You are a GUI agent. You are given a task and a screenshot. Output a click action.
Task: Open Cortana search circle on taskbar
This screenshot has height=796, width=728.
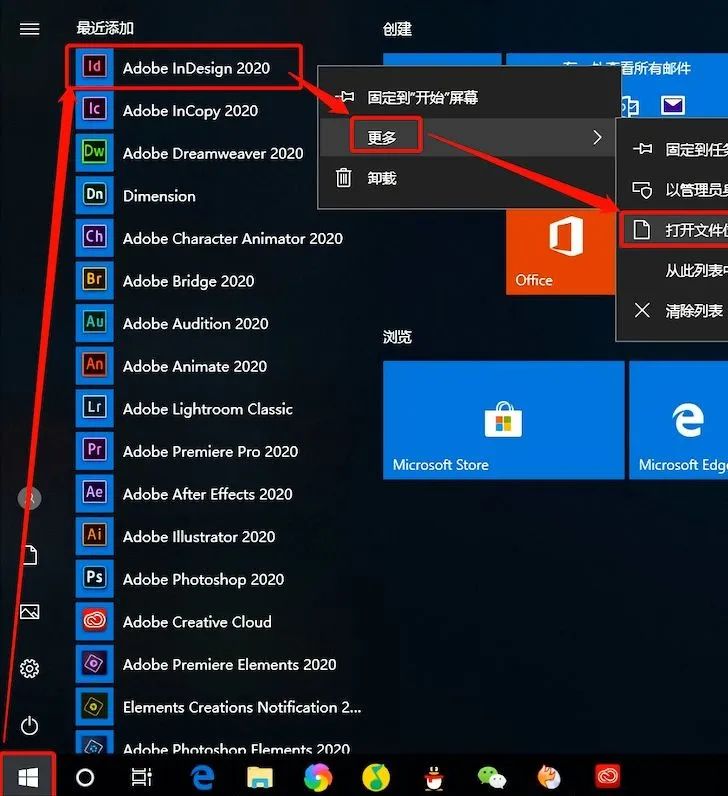(x=85, y=777)
